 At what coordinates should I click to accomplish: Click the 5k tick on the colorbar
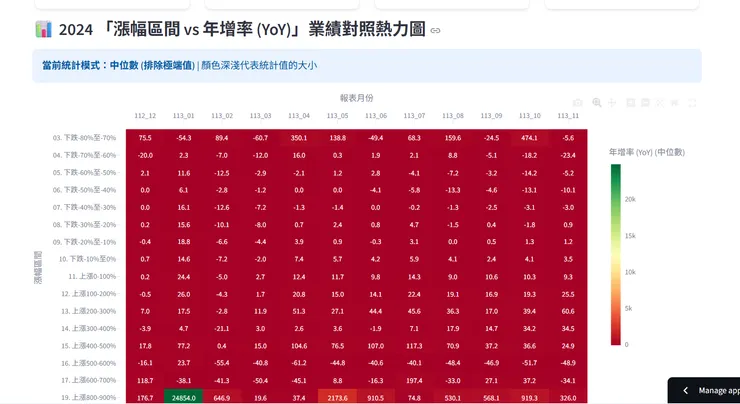pos(628,308)
